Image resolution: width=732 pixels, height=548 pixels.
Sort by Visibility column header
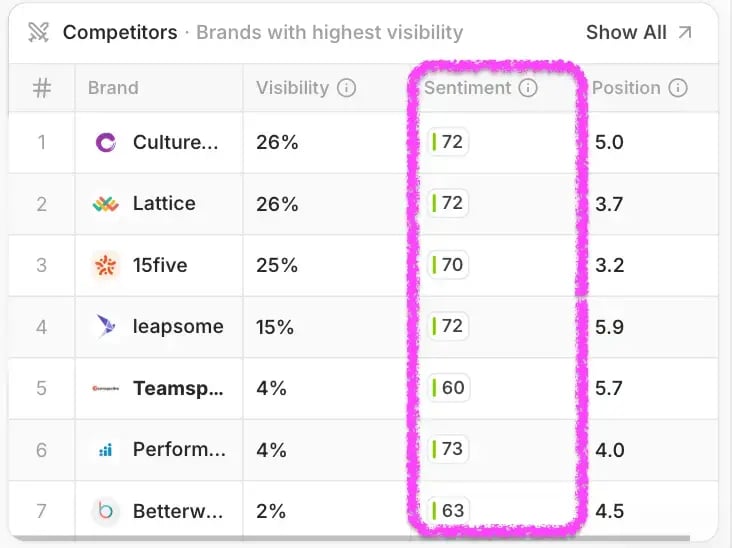(292, 88)
